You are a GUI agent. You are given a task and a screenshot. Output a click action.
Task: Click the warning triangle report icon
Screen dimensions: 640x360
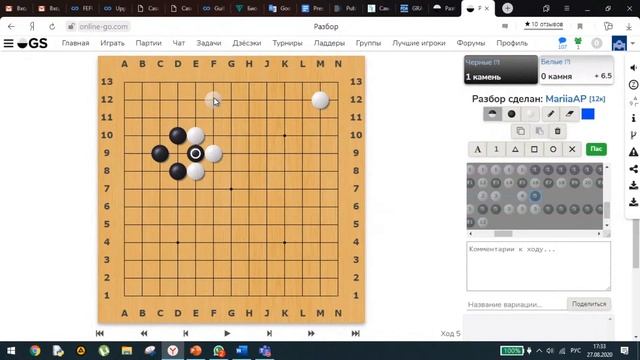click(633, 152)
